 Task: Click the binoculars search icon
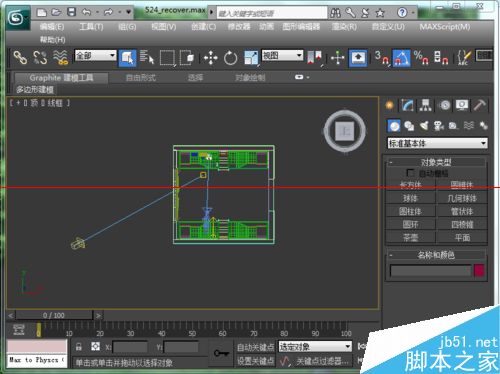335,13
